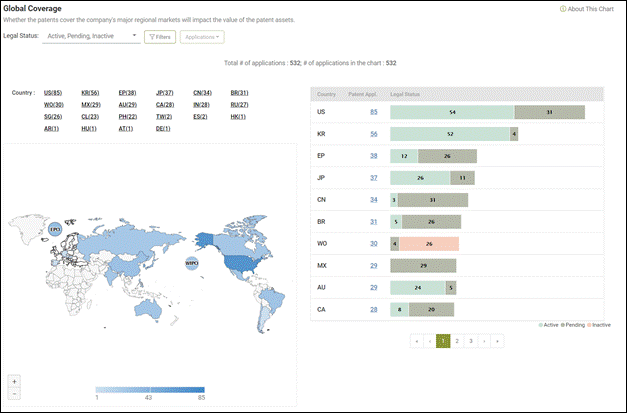Screen dimensions: 627x413
Task: Select the SG(26) country link
Action: pyautogui.click(x=53, y=117)
